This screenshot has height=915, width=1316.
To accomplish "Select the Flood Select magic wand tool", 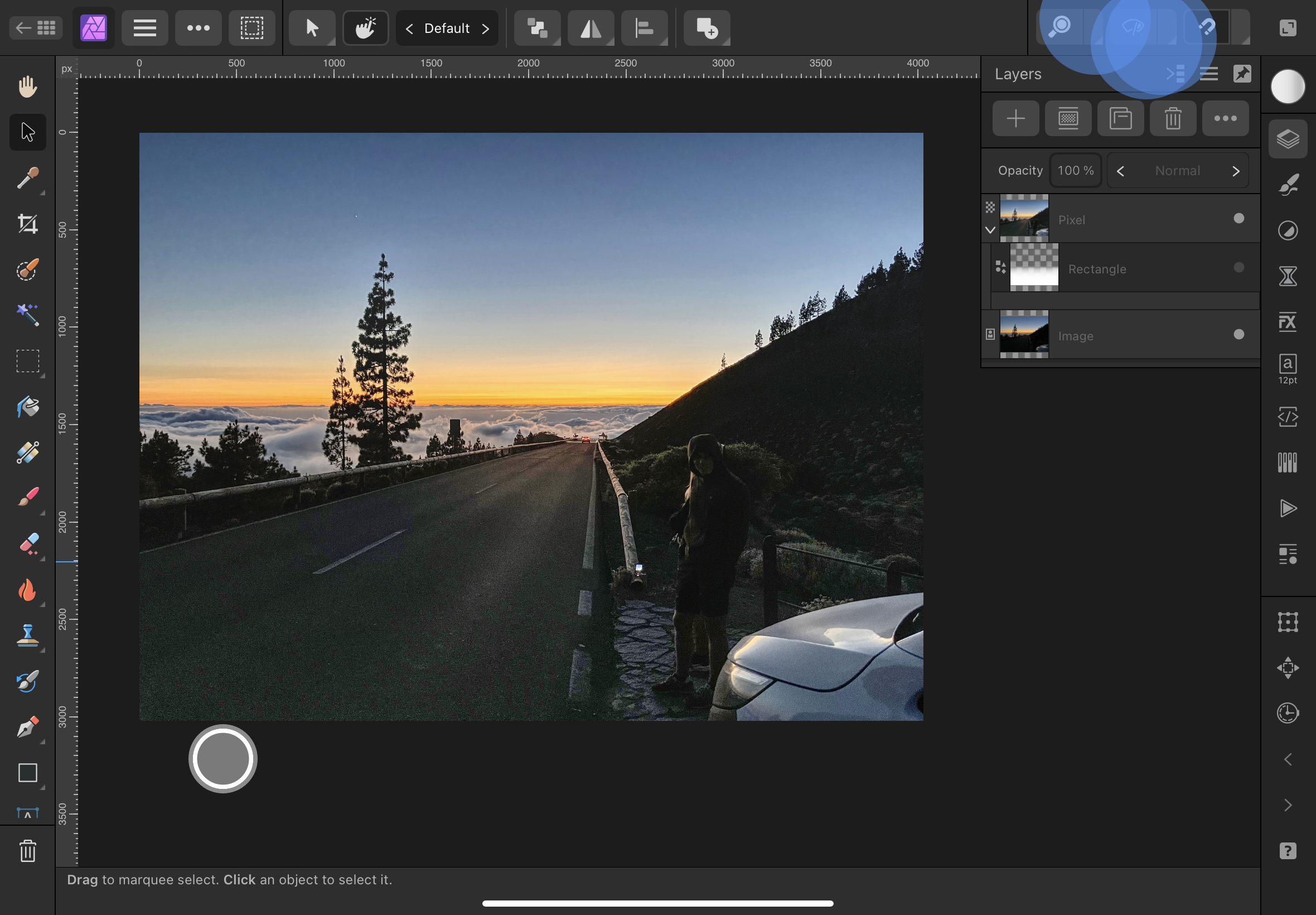I will pyautogui.click(x=27, y=315).
